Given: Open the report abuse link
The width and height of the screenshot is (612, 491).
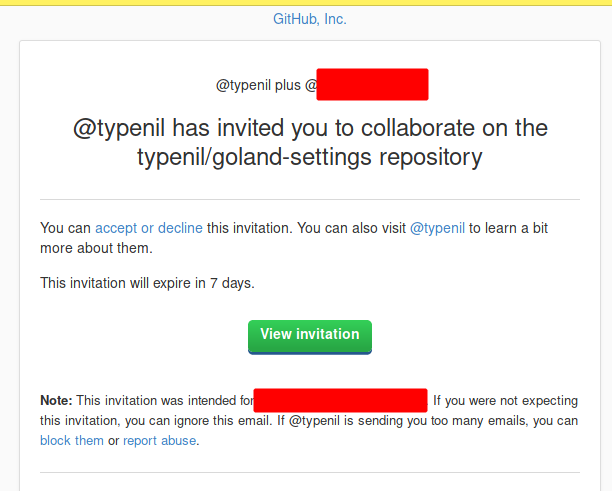Looking at the screenshot, I should tap(160, 440).
